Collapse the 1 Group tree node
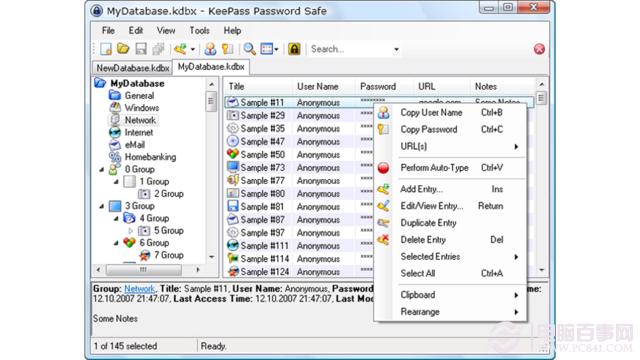The width and height of the screenshot is (640, 360). click(x=116, y=182)
